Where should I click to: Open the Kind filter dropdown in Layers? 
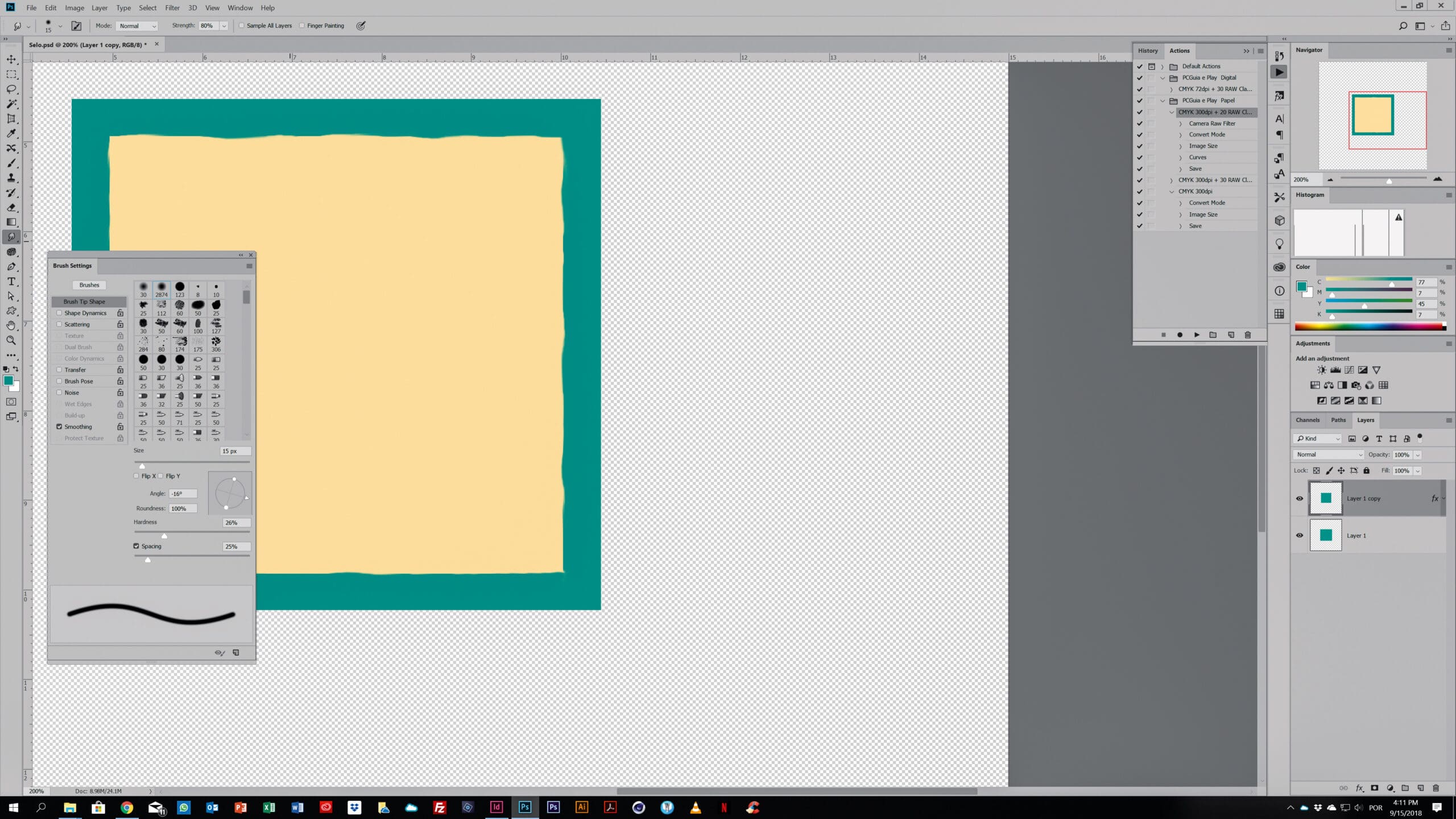click(1318, 439)
